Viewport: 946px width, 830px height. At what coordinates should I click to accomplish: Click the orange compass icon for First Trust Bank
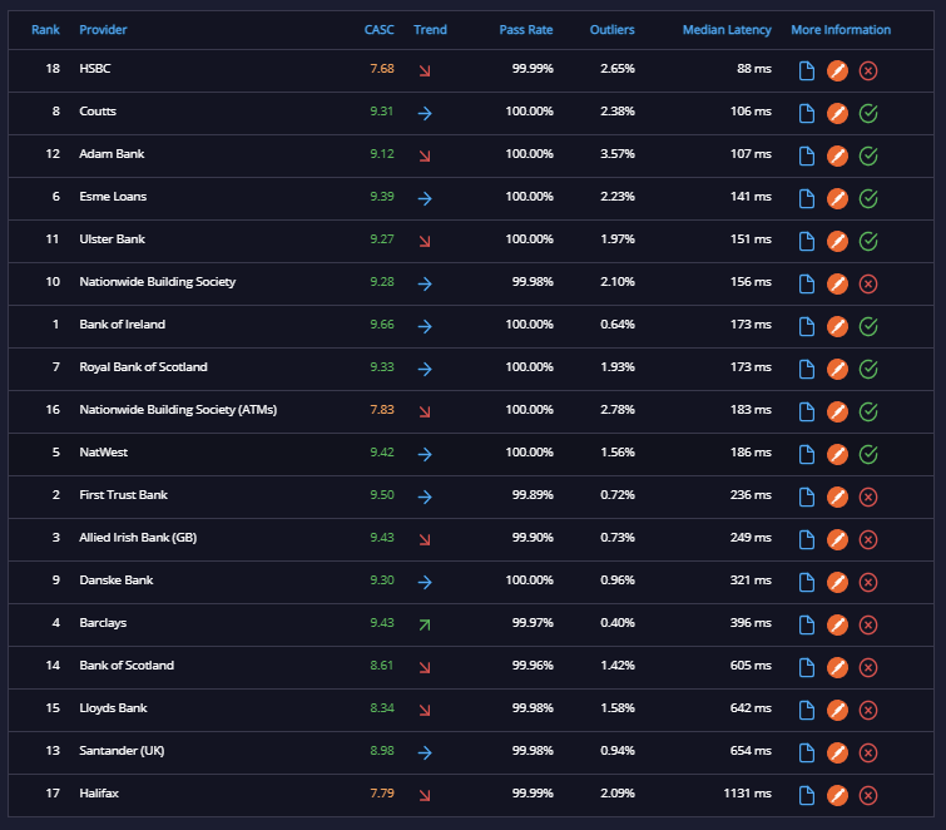pyautogui.click(x=837, y=497)
